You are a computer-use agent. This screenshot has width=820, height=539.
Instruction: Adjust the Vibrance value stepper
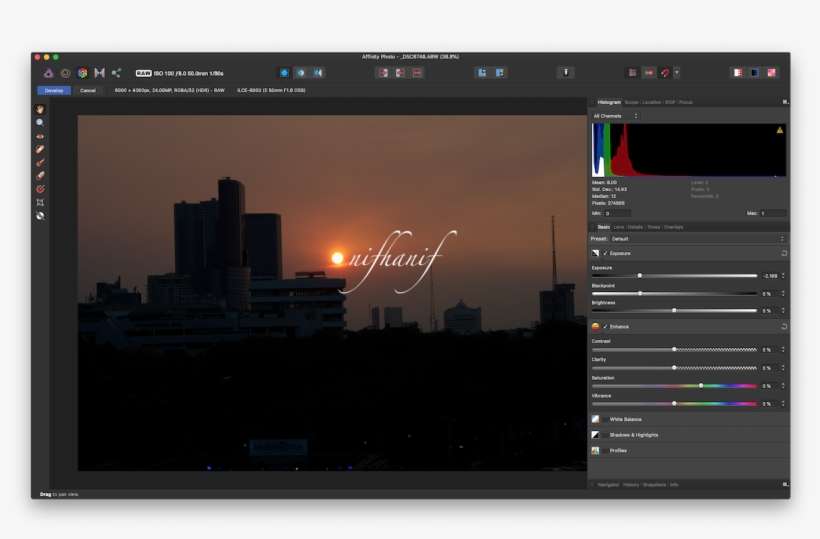[x=783, y=404]
